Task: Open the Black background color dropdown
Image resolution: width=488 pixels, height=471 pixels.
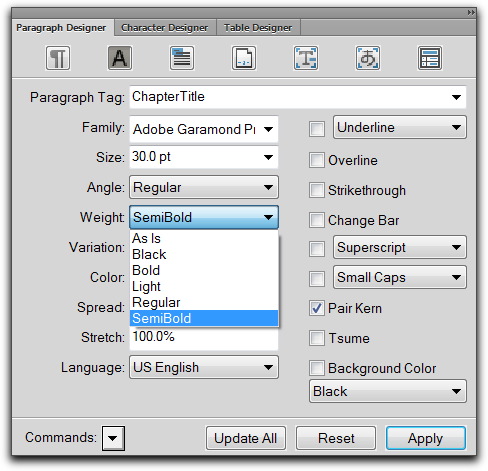Action: coord(388,391)
